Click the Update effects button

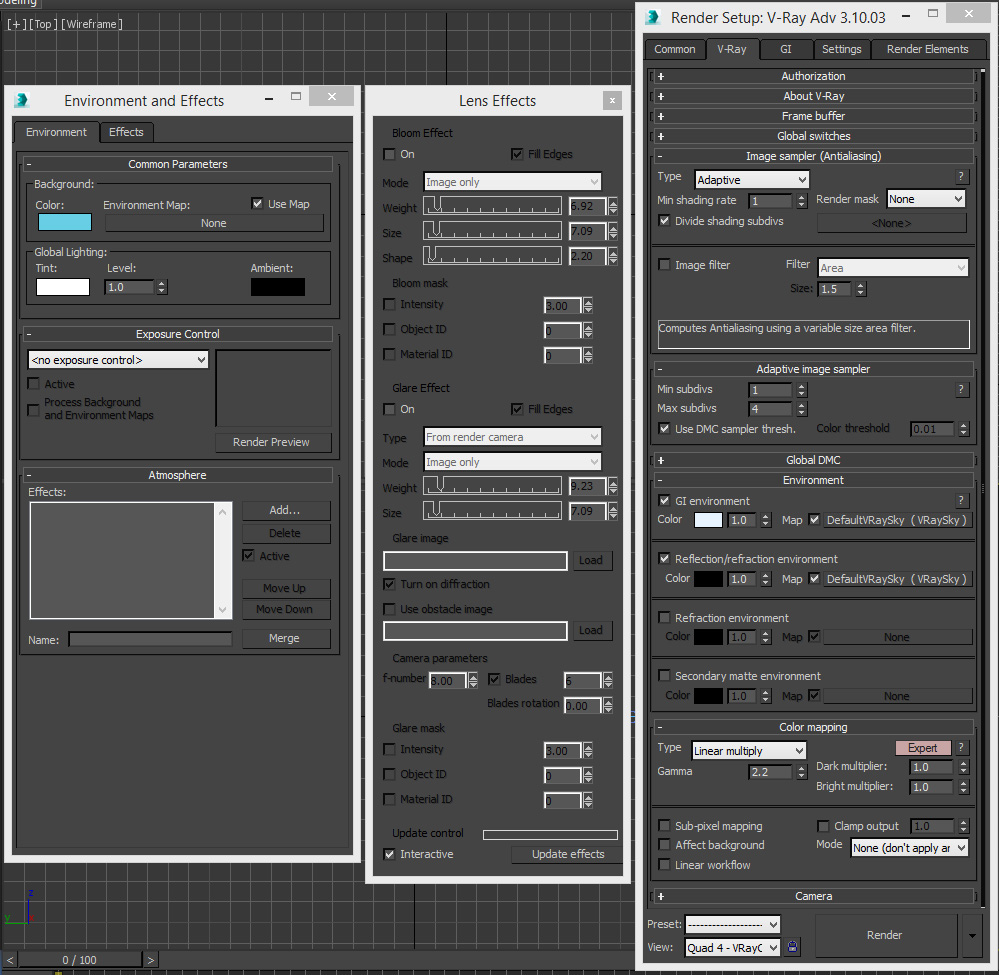(x=568, y=854)
